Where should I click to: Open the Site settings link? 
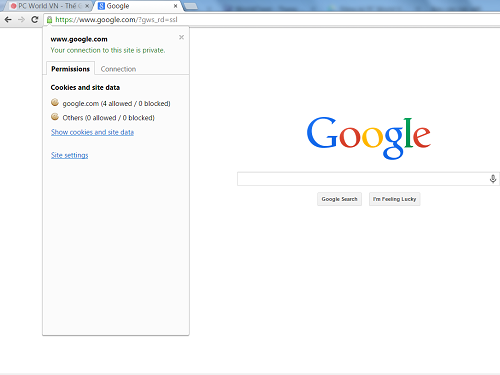(x=70, y=155)
